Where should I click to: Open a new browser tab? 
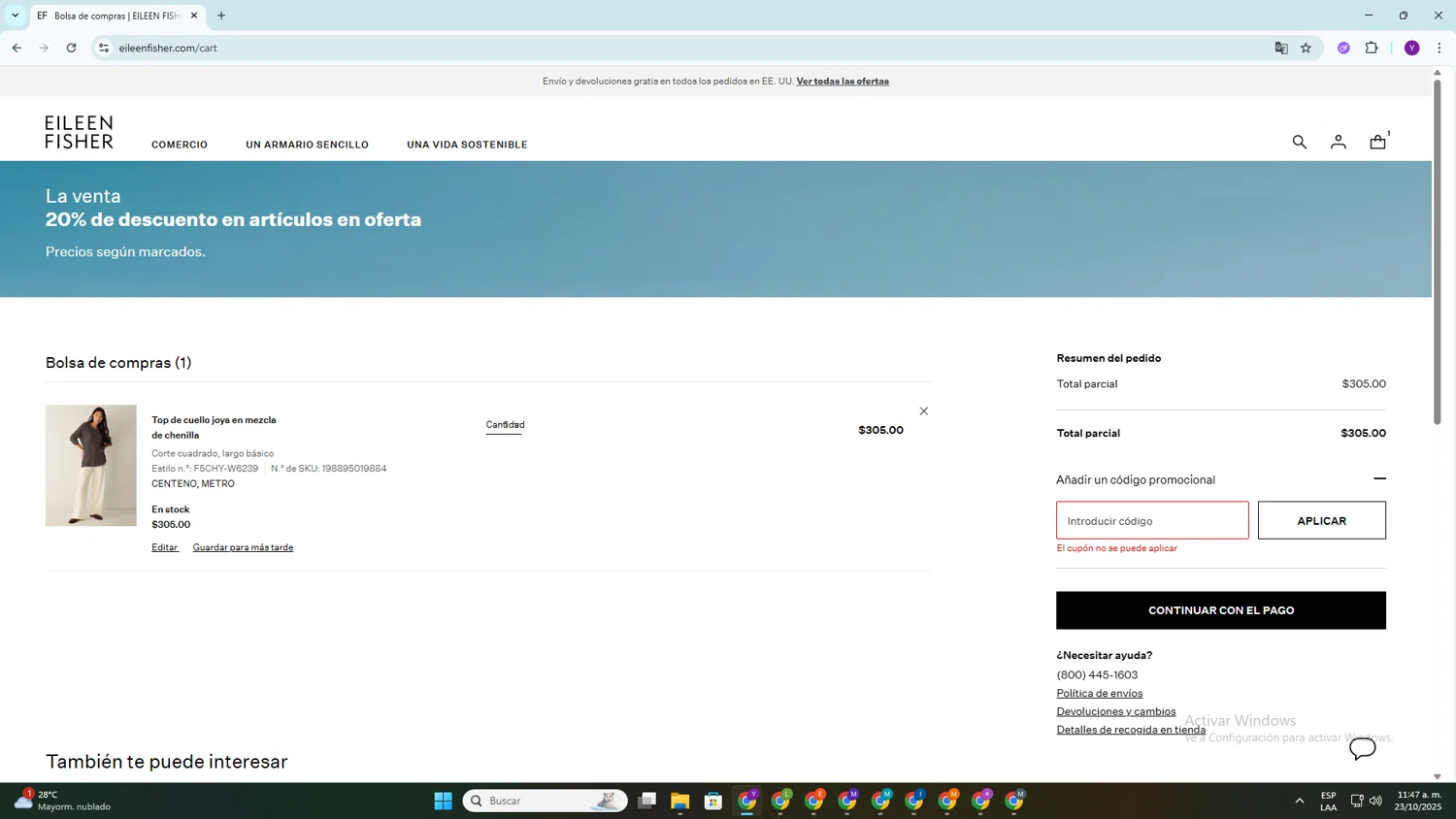pyautogui.click(x=221, y=16)
